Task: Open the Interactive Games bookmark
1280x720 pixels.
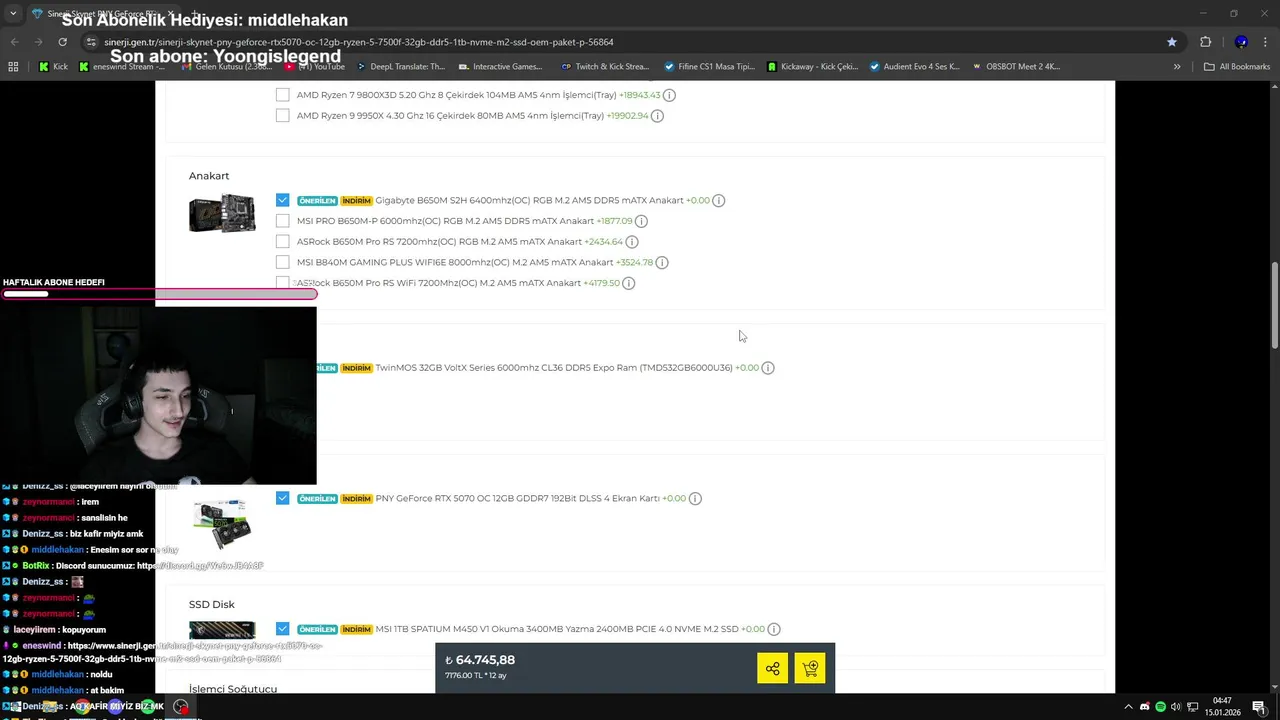Action: click(x=500, y=67)
